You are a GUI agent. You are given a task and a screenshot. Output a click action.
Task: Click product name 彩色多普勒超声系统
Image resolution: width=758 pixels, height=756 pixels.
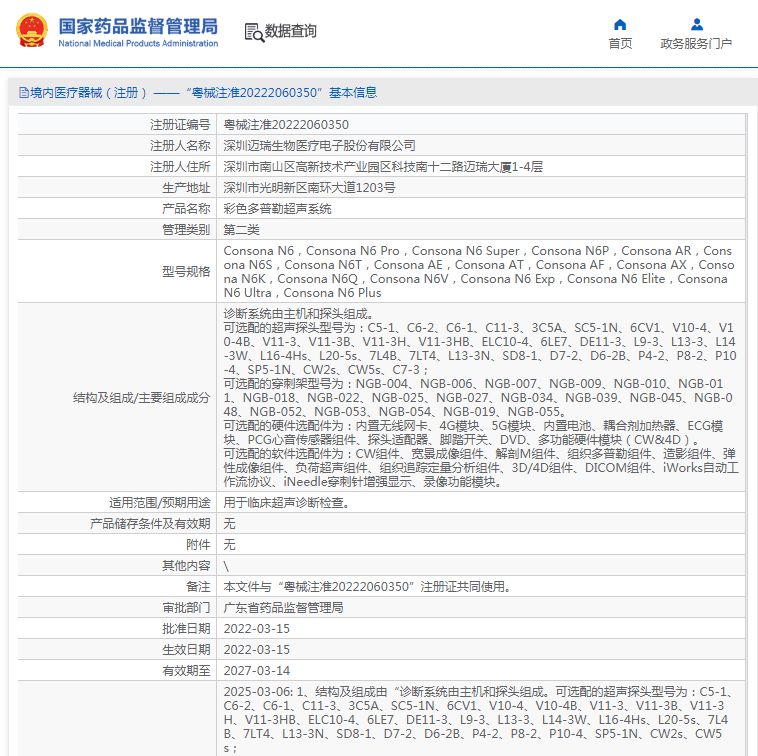[277, 209]
